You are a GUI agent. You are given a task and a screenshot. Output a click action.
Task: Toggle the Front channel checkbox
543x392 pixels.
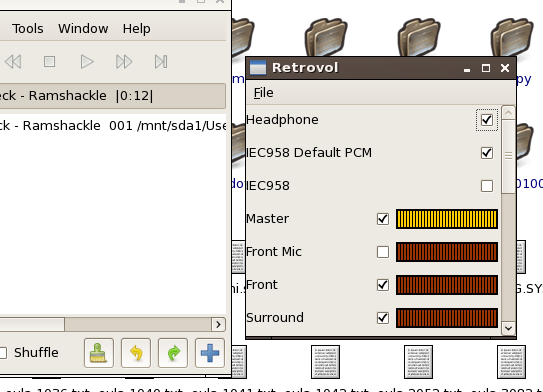click(x=383, y=285)
